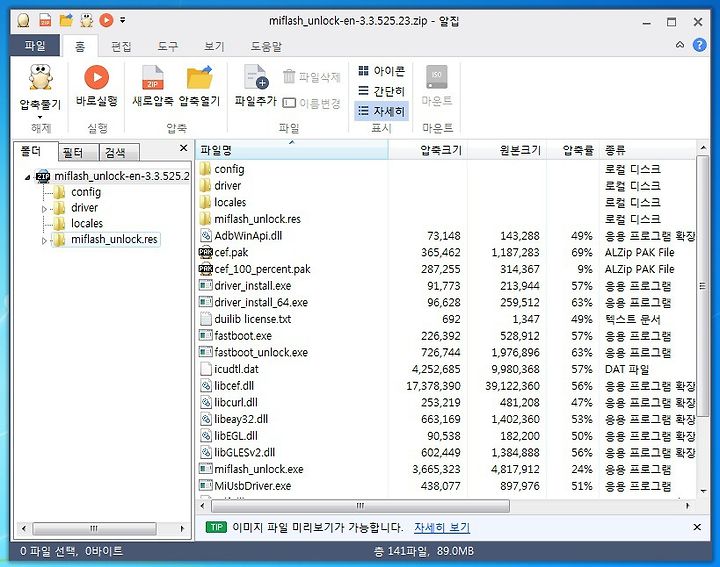Select the MiUsbDriver.exe file
This screenshot has width=720, height=567.
pyautogui.click(x=253, y=486)
